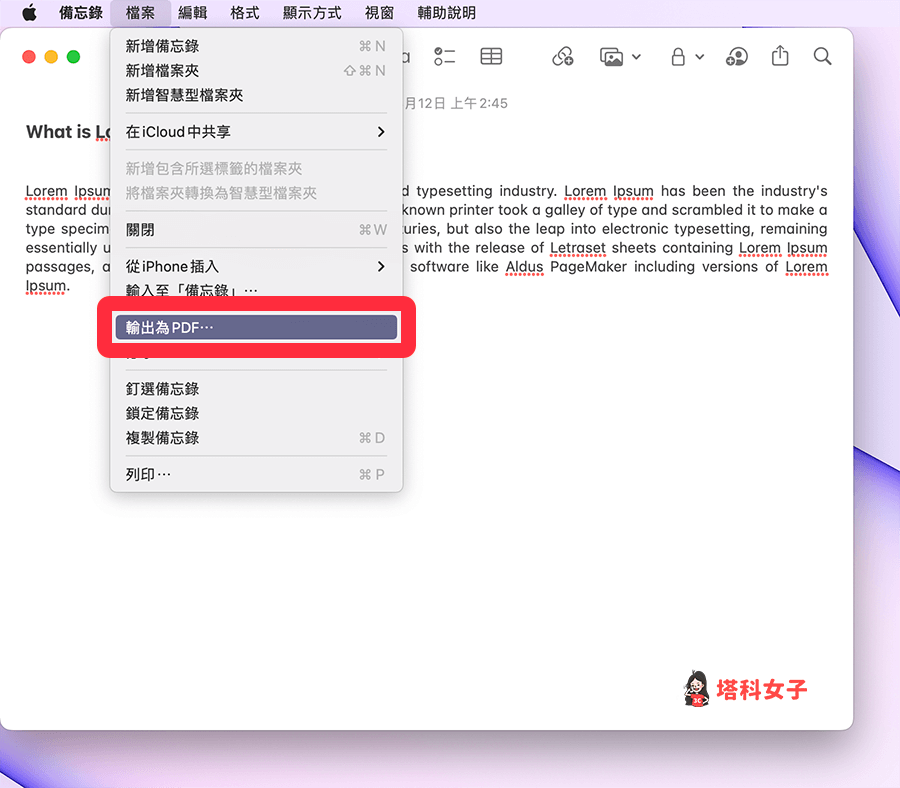The image size is (900, 788).
Task: Expand the lock dropdown arrow
Action: 700,58
